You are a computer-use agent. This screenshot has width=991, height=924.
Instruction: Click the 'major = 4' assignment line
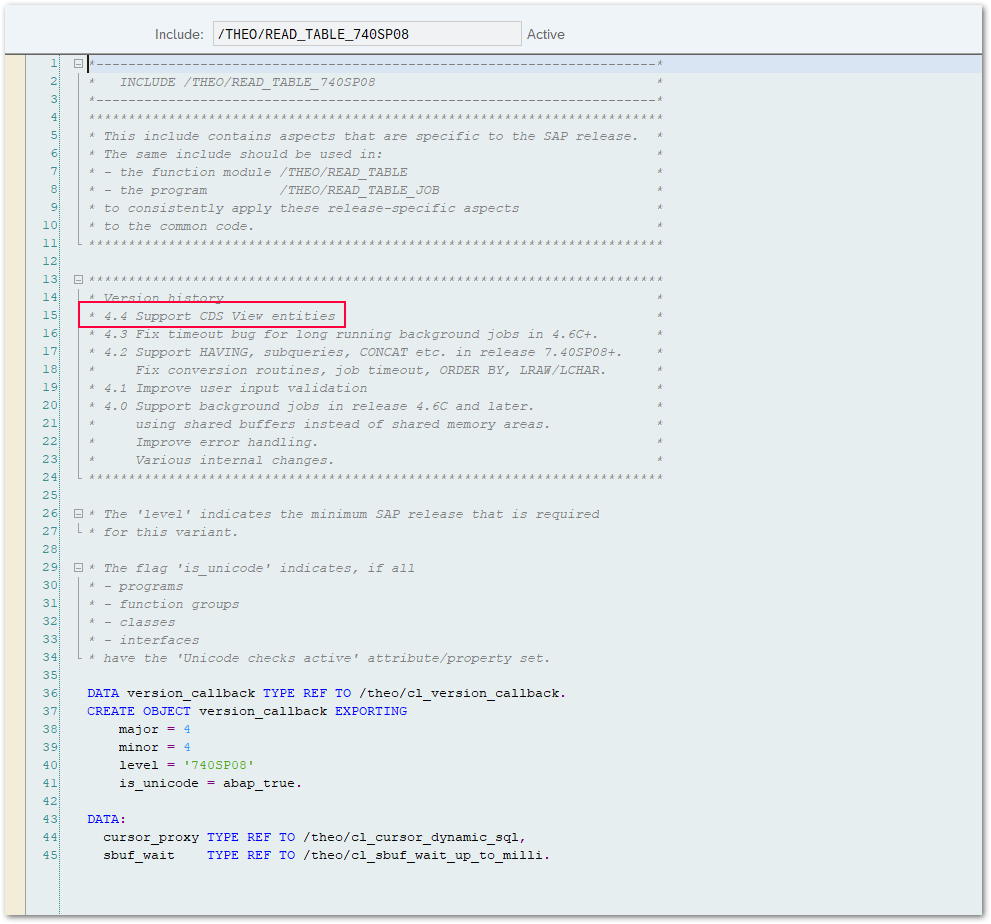pos(154,729)
